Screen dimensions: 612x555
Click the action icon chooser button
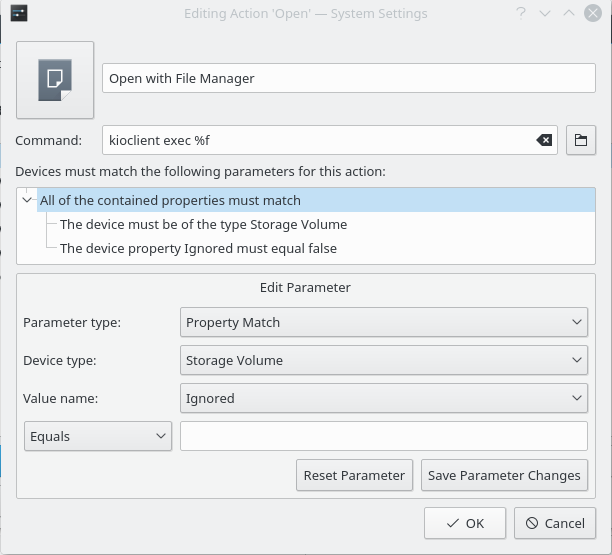[55, 80]
